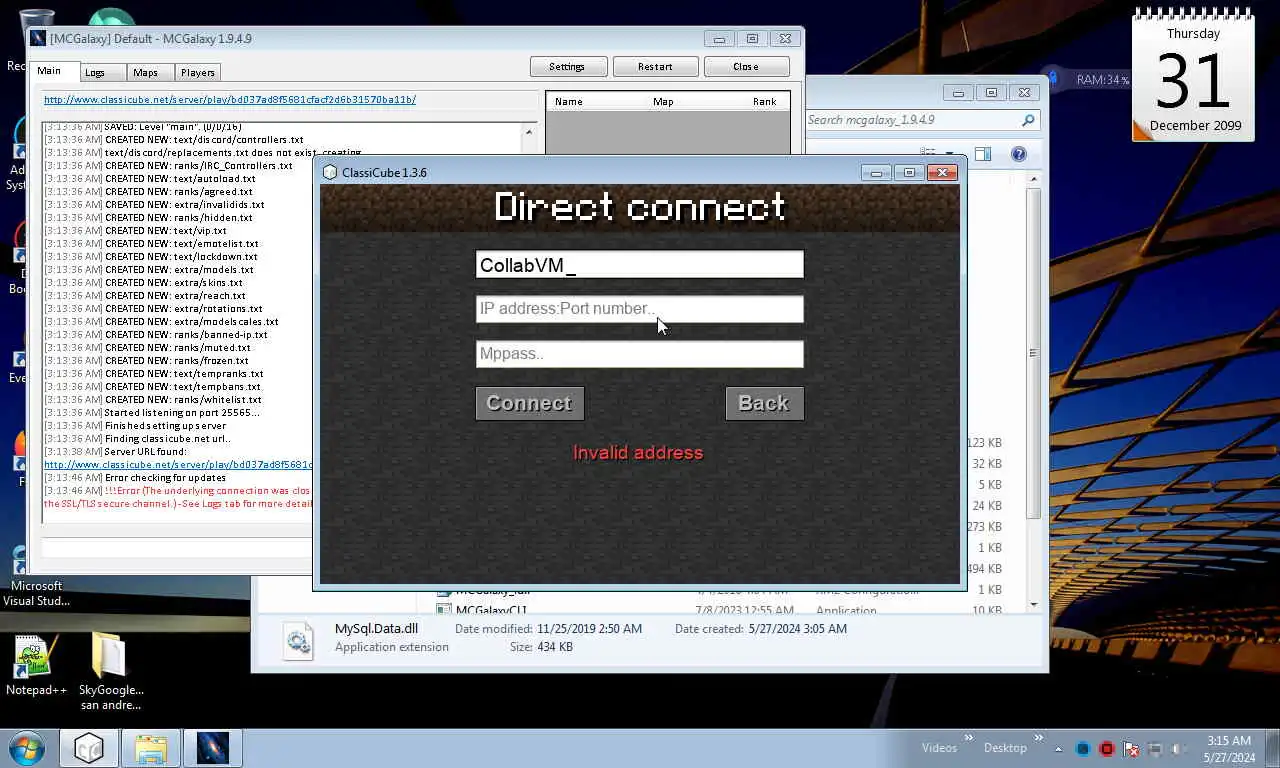Click the Name column header in players list

coord(569,101)
